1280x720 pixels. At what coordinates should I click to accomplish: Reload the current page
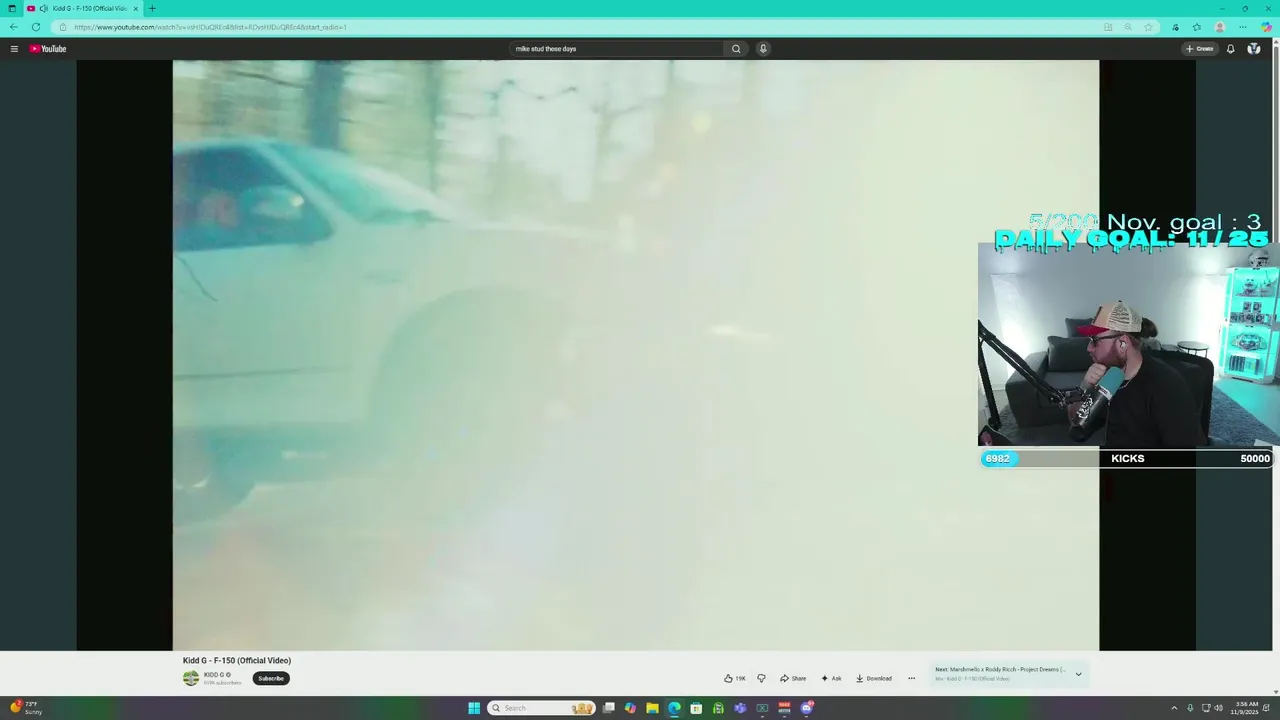click(x=36, y=27)
